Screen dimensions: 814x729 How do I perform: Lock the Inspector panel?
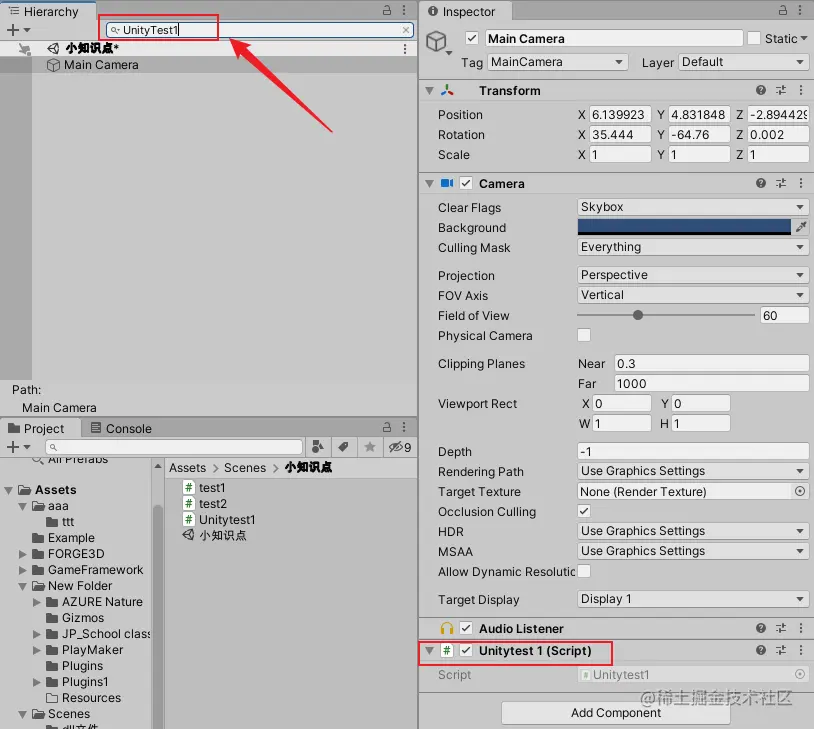point(783,10)
